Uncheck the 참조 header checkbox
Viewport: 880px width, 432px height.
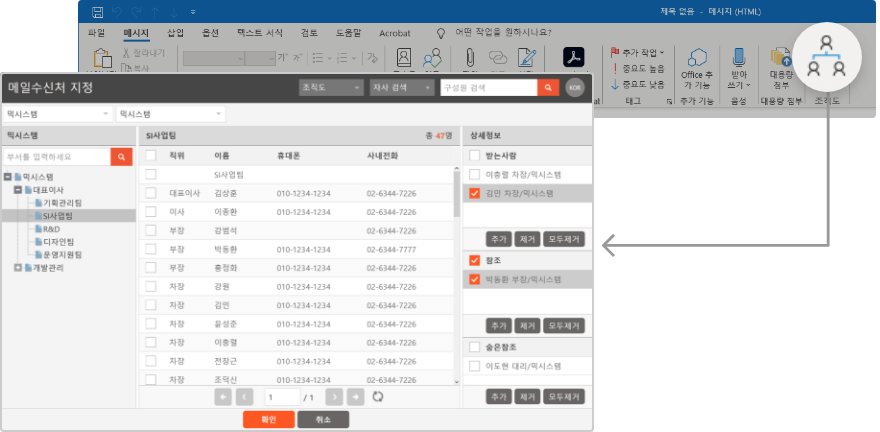(474, 260)
